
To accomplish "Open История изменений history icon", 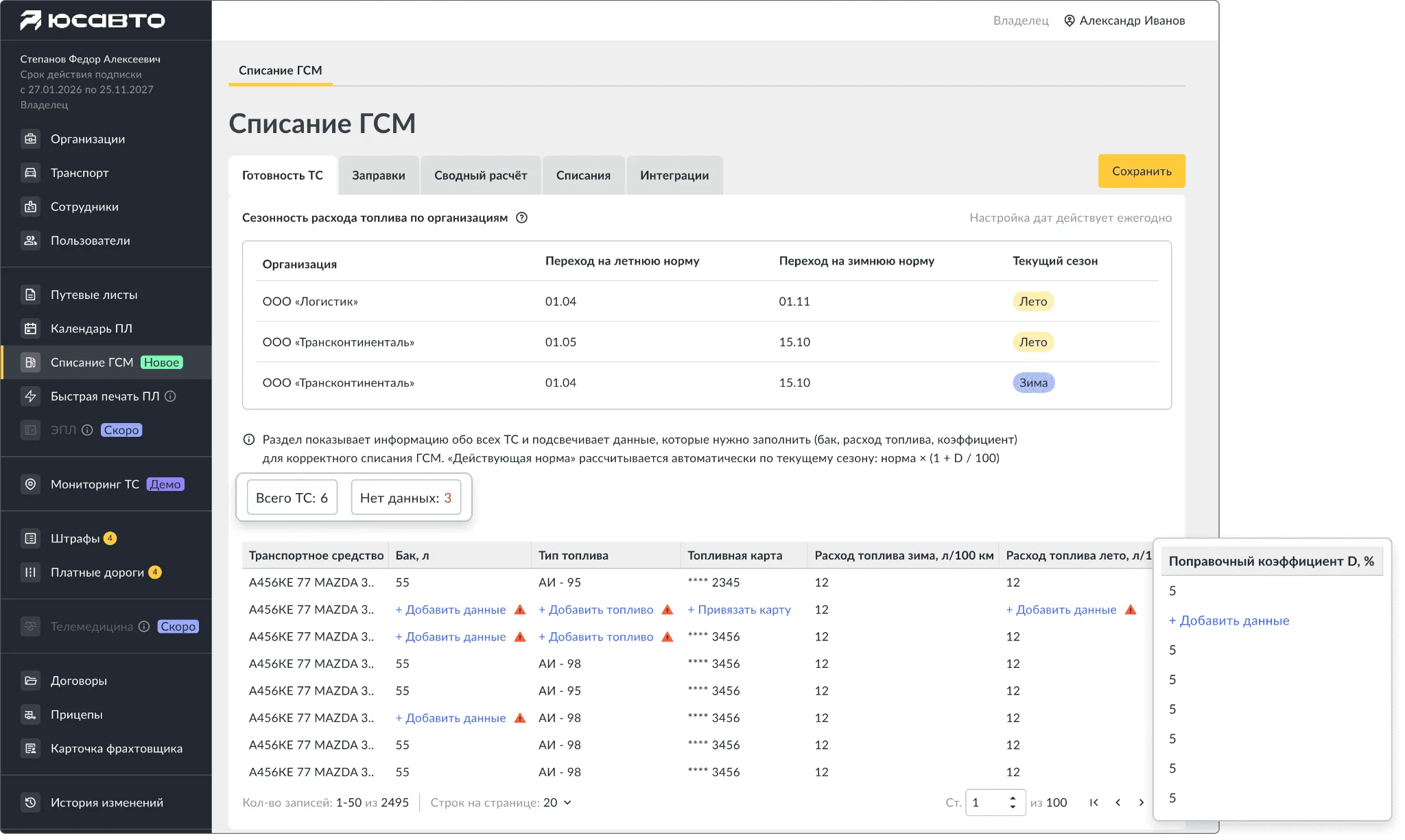I will coord(30,802).
